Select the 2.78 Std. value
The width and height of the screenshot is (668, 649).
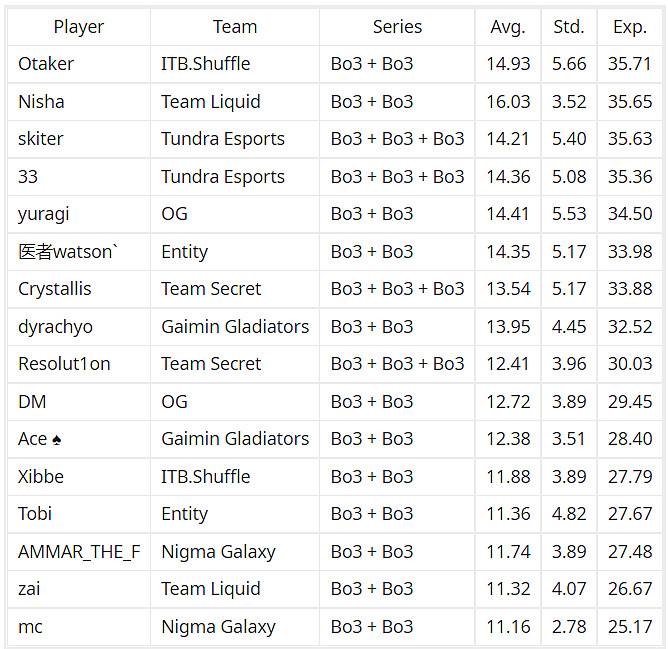[569, 627]
